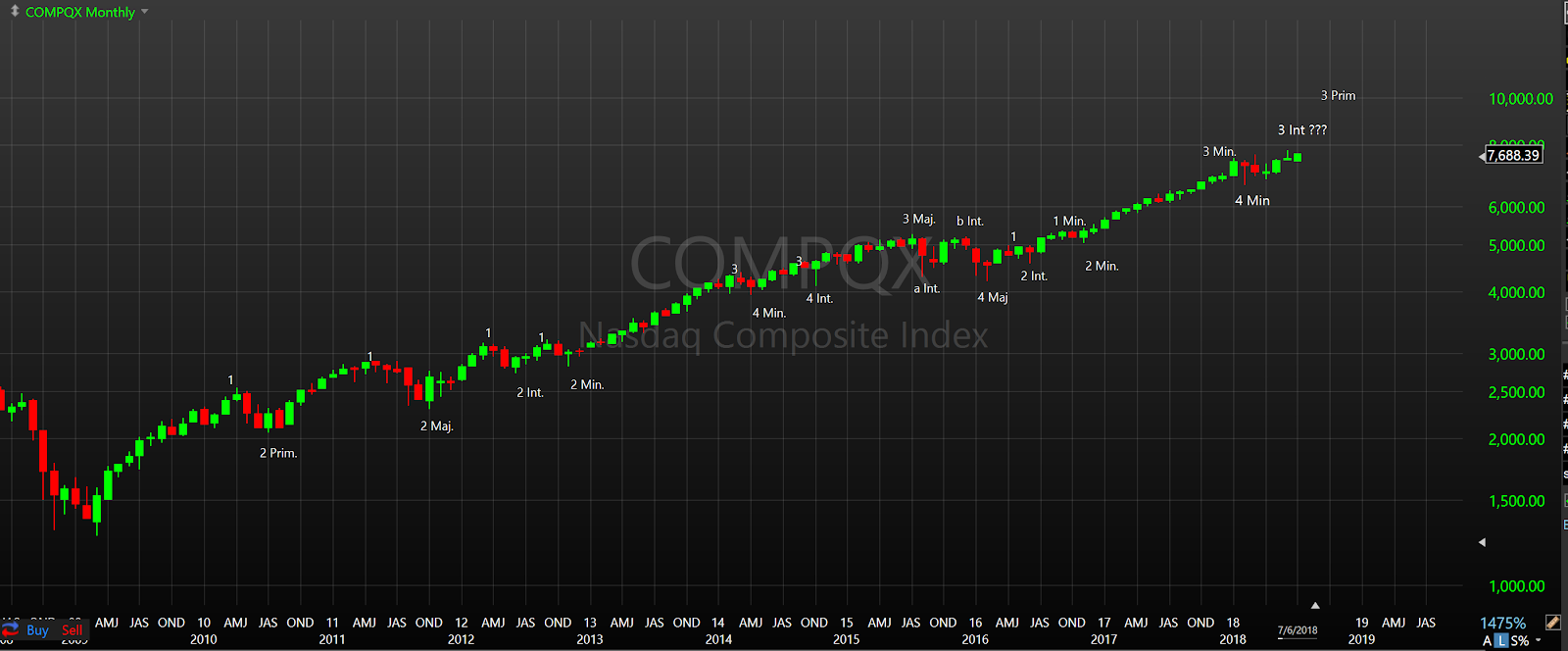Open the dropdown arrow next to S%
Screen dimensions: 1568x651
[1538, 640]
